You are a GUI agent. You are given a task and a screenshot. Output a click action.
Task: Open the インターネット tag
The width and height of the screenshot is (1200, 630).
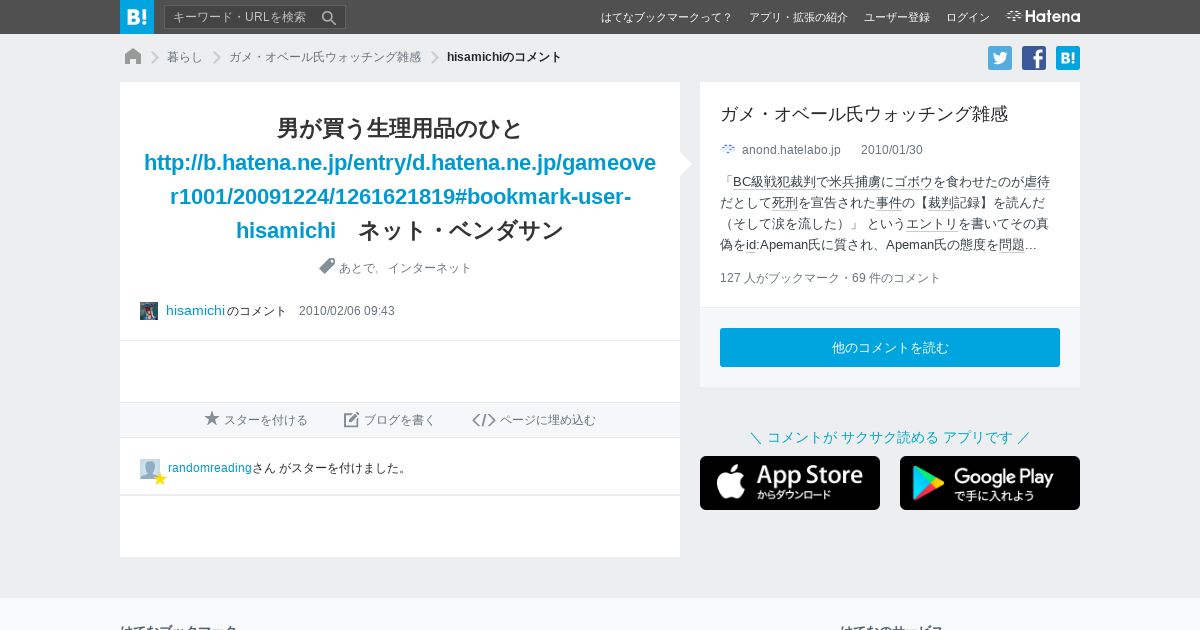tap(430, 268)
